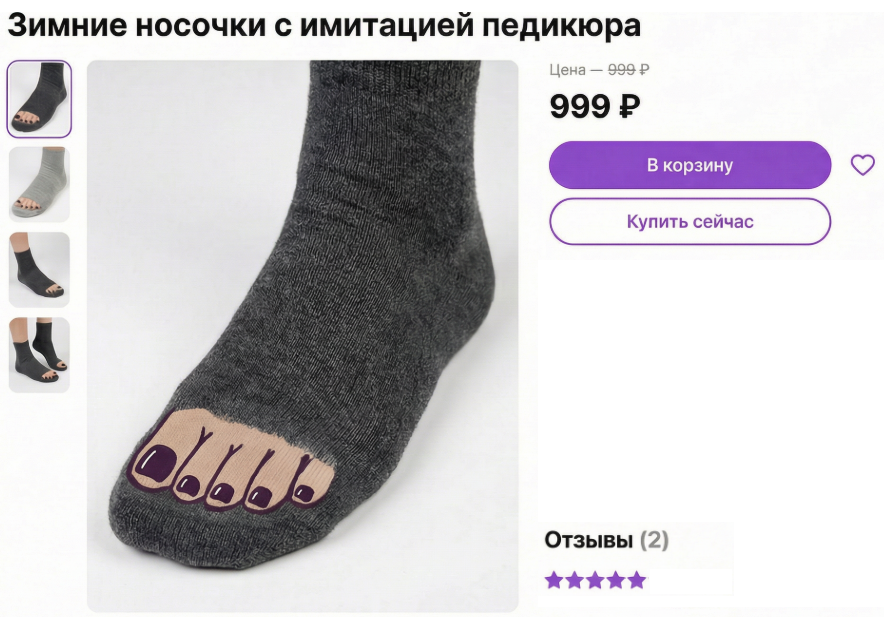The height and width of the screenshot is (629, 884).
Task: Click the fourth purple rating star
Action: pos(616,580)
